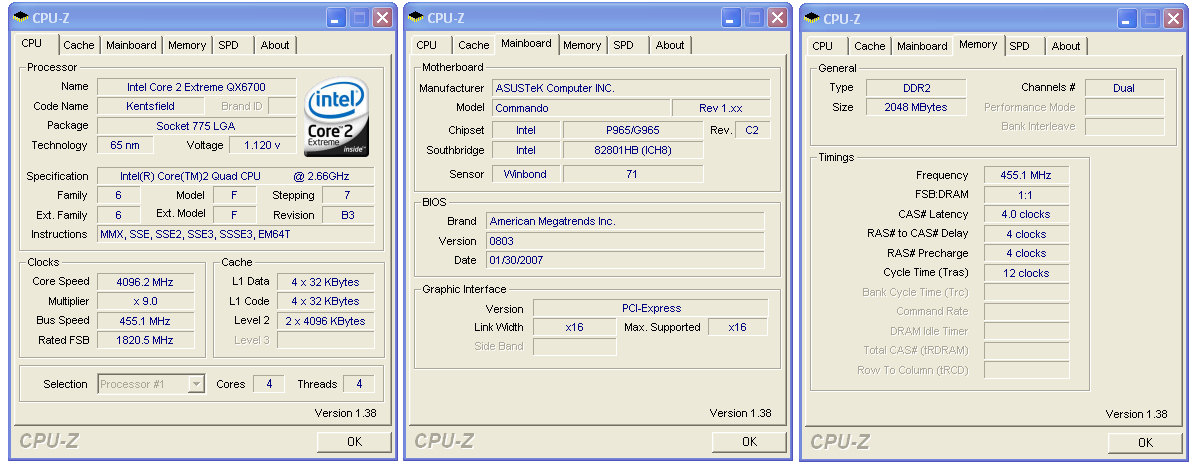Close the CPU-Z window showing BIOS details

point(778,17)
